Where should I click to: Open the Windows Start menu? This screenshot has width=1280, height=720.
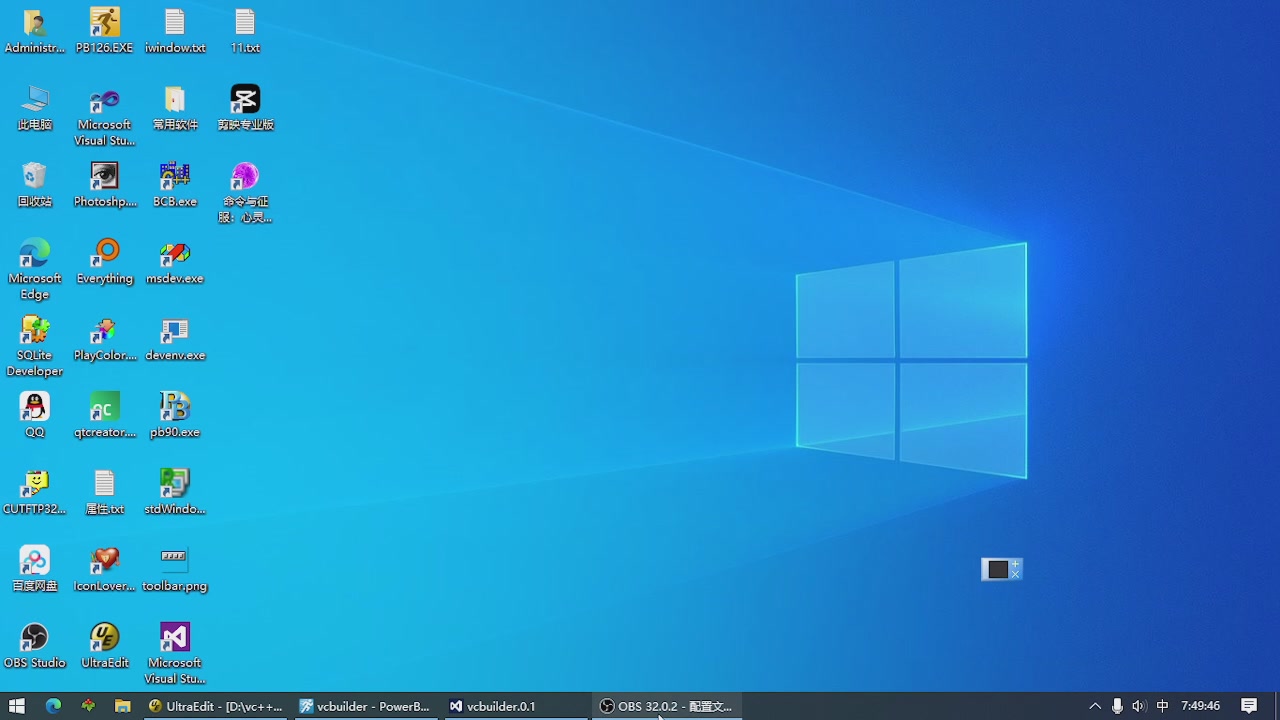tap(16, 706)
